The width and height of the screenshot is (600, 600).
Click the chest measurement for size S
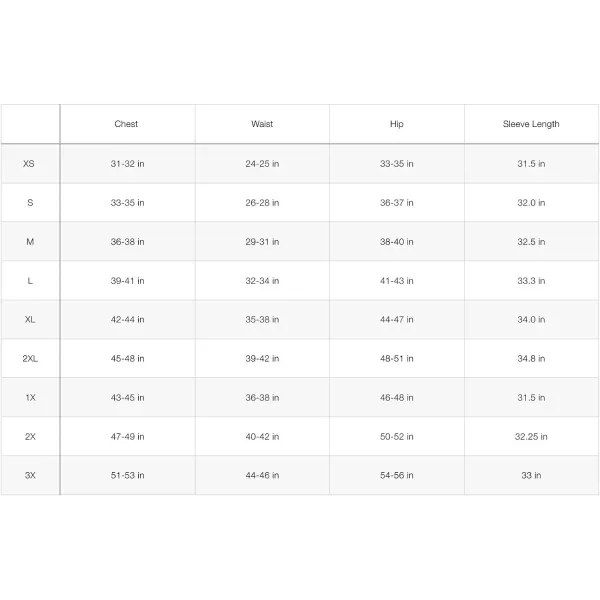(127, 203)
